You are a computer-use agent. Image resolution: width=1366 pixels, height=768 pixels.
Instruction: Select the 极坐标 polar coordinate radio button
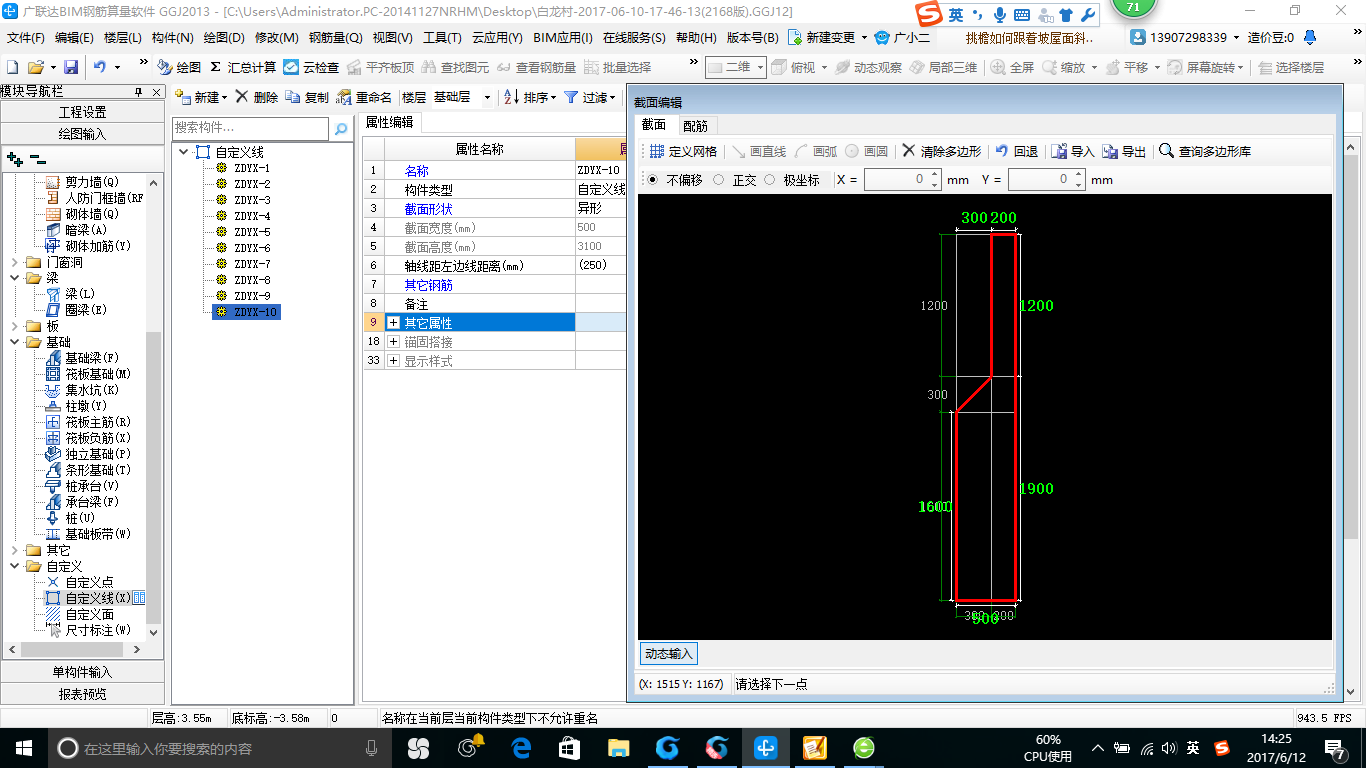click(x=769, y=180)
